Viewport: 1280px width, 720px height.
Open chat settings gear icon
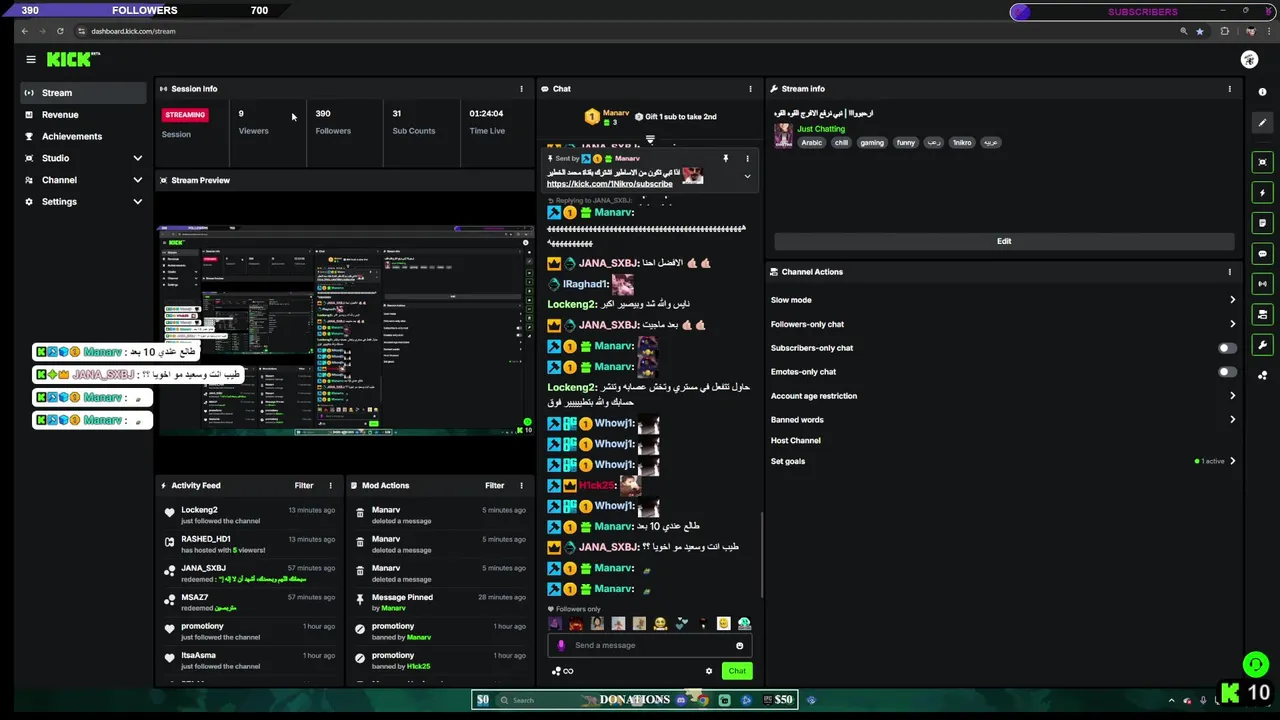pyautogui.click(x=709, y=671)
